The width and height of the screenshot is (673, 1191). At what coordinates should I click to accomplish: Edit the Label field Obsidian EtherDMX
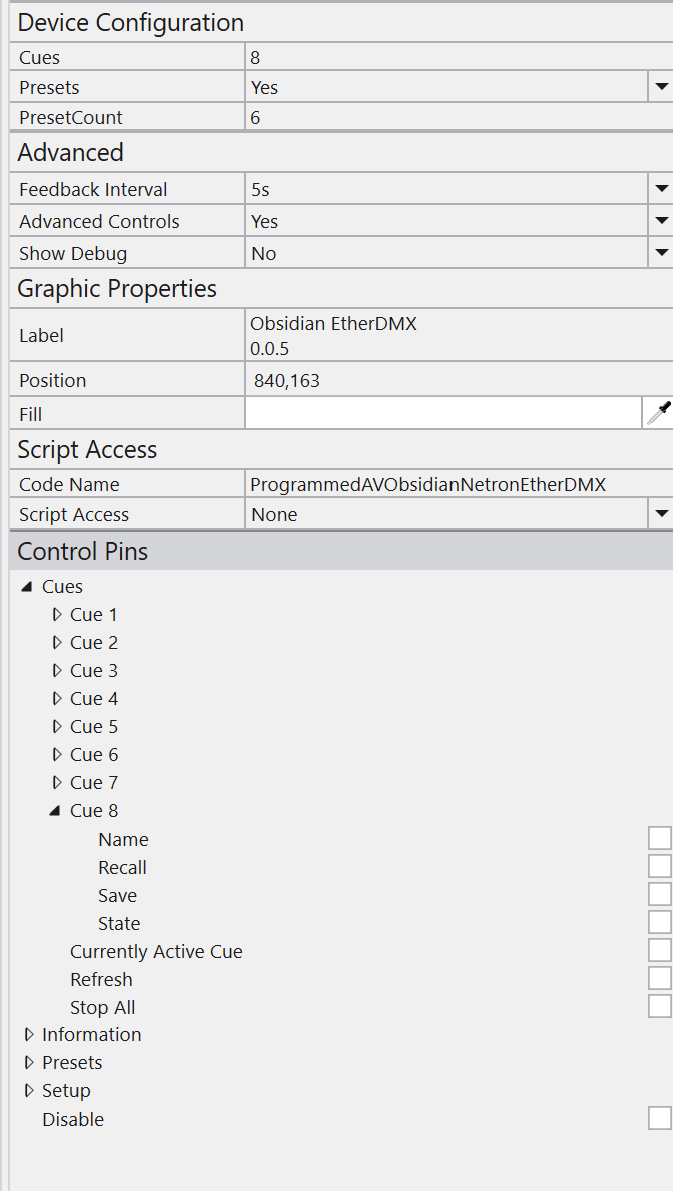point(459,336)
